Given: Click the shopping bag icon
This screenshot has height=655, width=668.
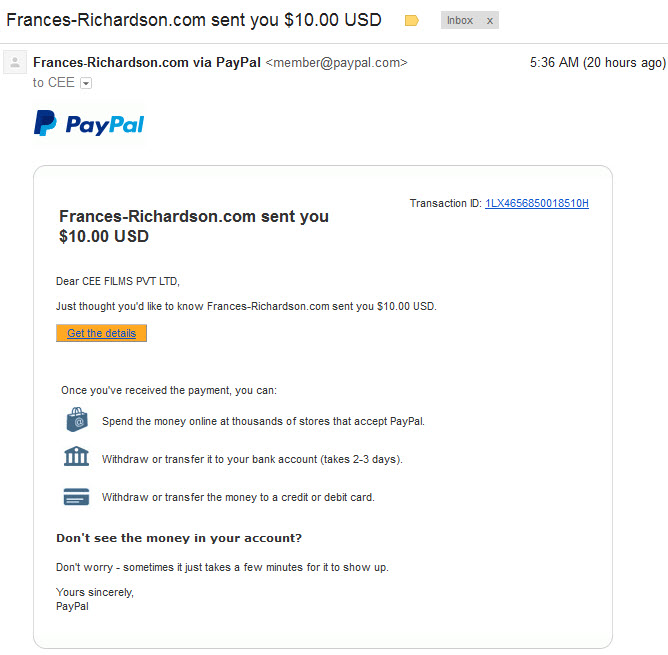Looking at the screenshot, I should point(77,420).
